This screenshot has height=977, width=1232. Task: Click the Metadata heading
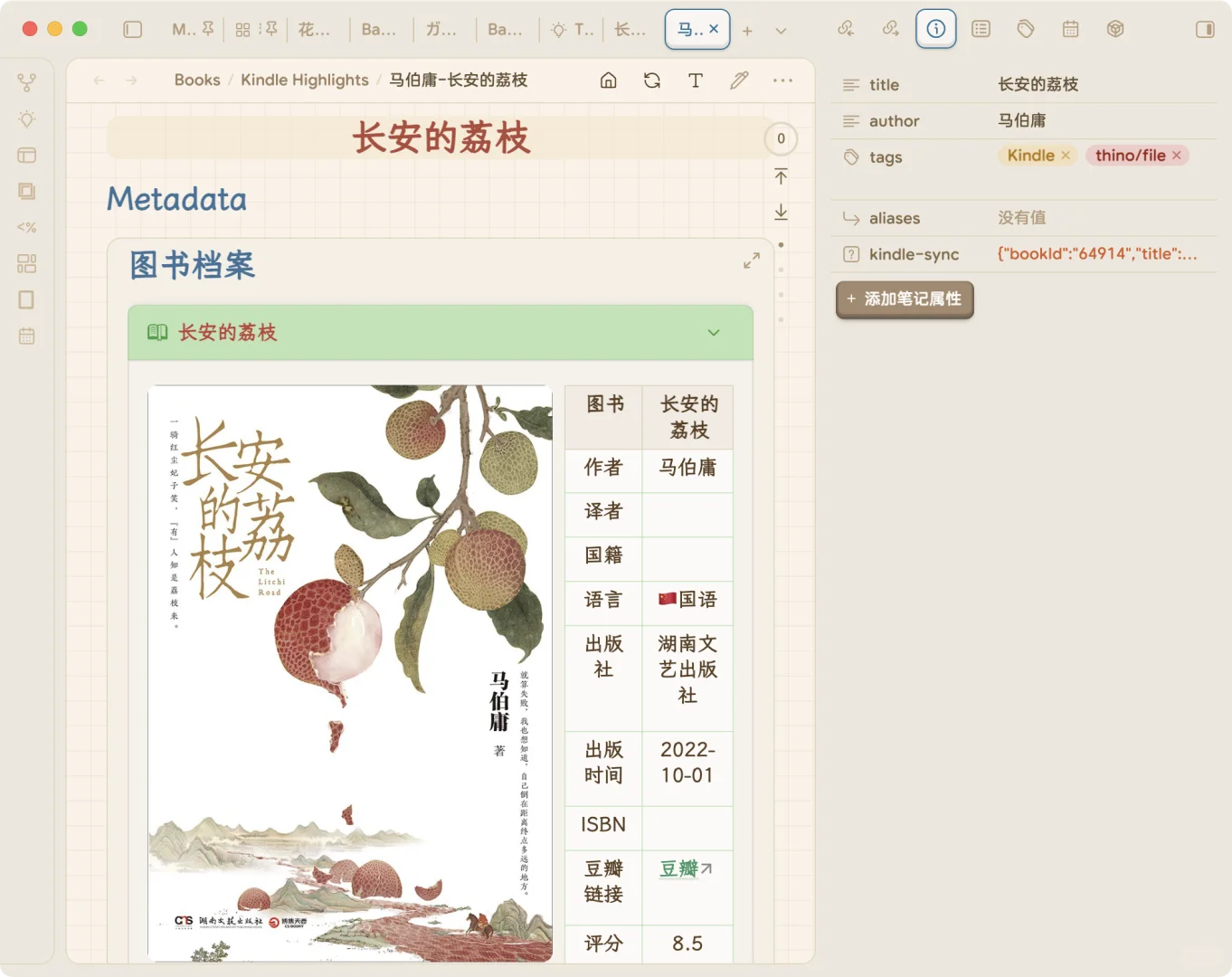coord(176,199)
